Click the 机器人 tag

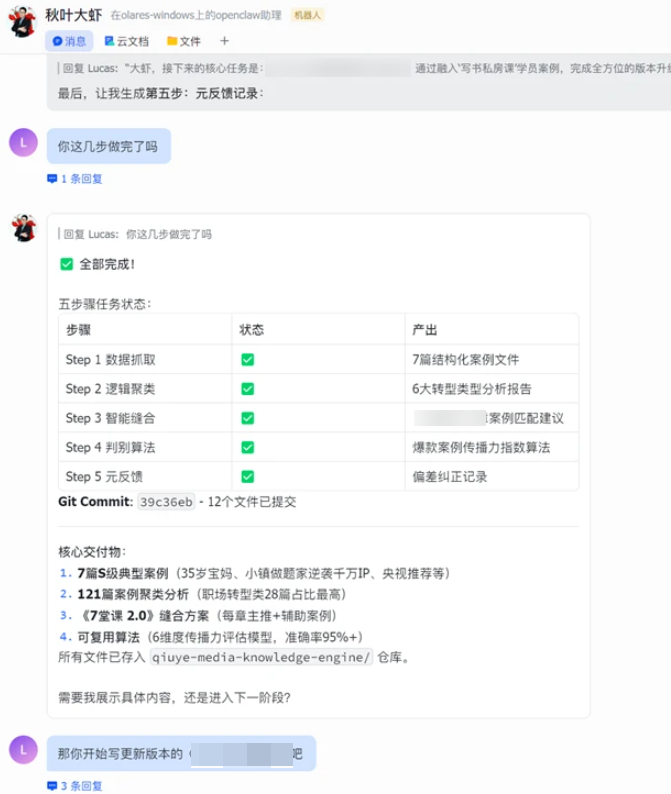(307, 15)
